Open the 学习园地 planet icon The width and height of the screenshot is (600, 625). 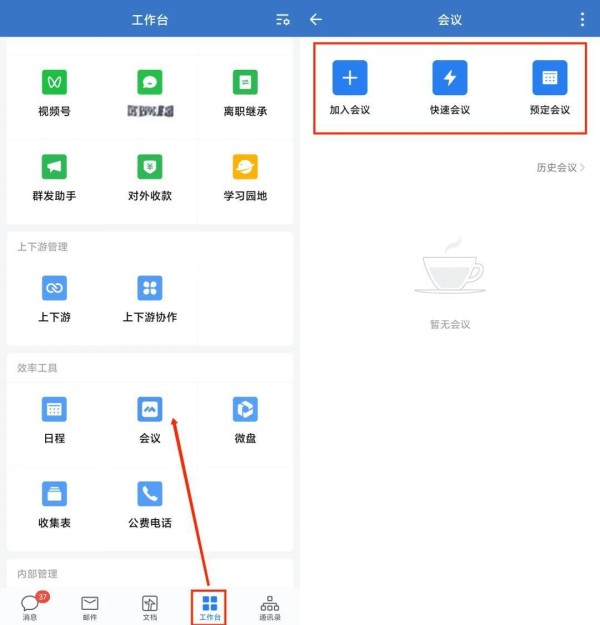point(245,167)
